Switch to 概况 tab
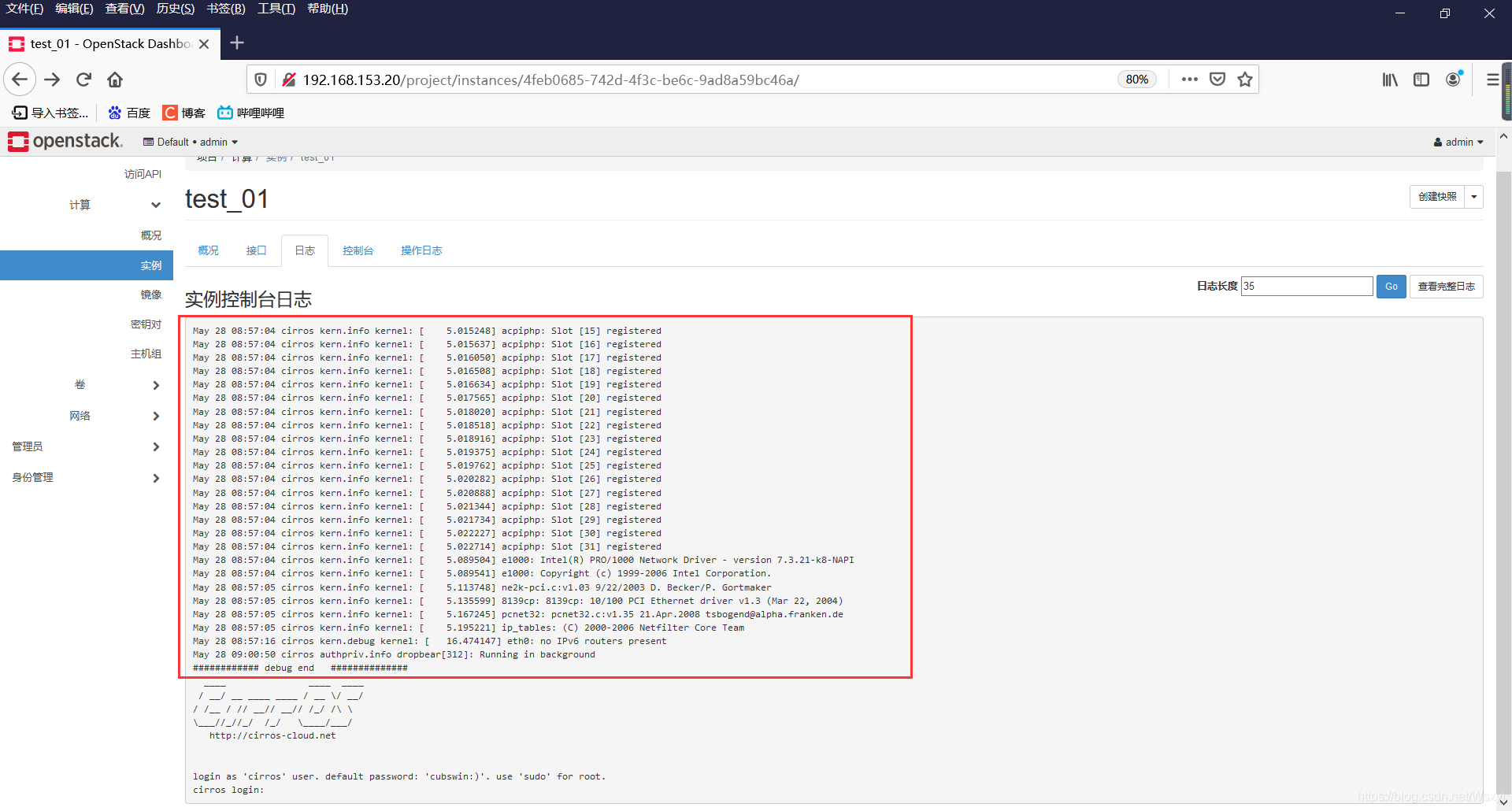This screenshot has width=1512, height=811. [x=209, y=250]
